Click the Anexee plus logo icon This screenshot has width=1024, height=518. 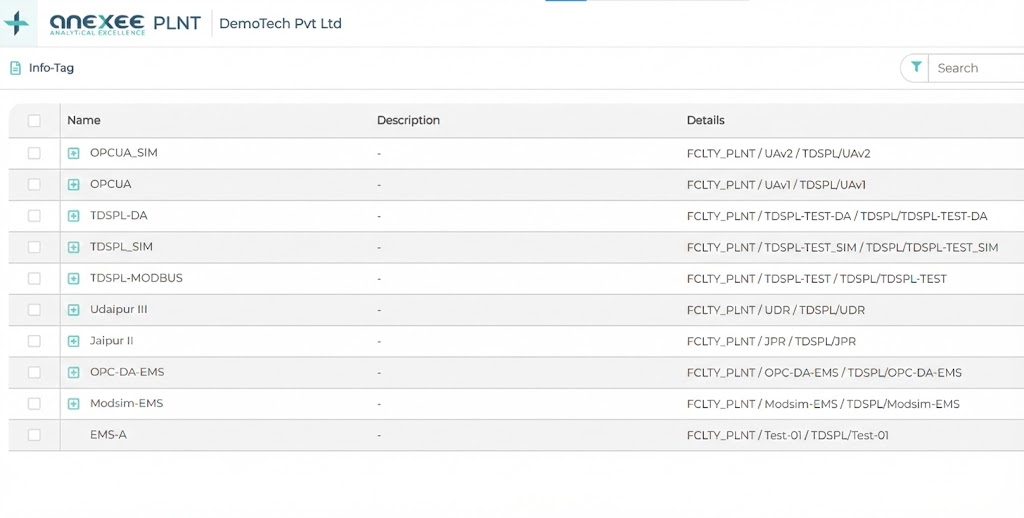pyautogui.click(x=17, y=23)
